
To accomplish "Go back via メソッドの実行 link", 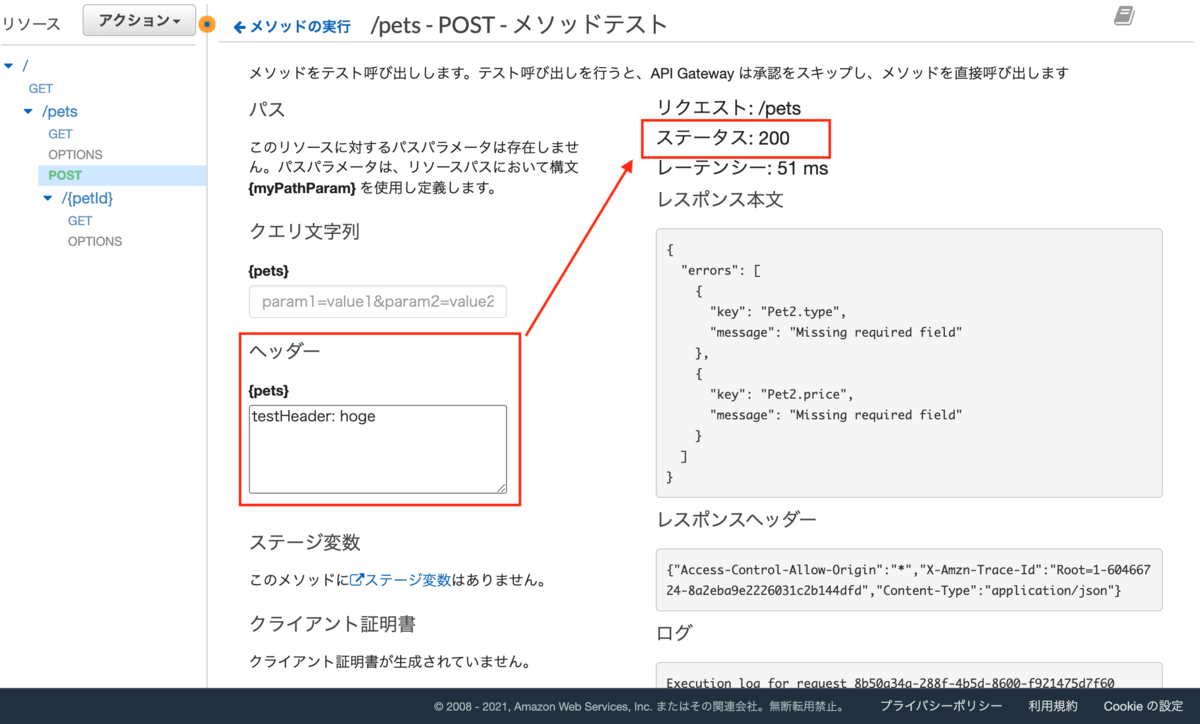I will [x=299, y=27].
